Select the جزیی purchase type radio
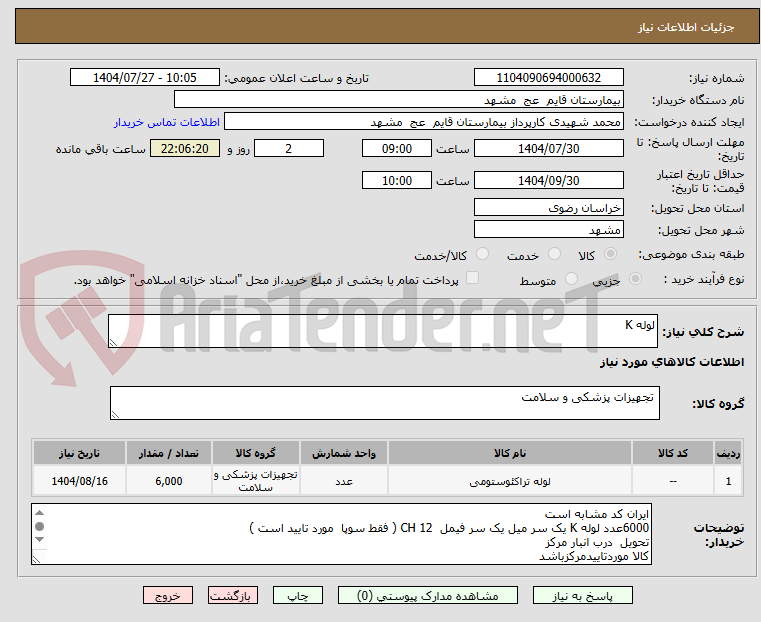 [x=635, y=278]
